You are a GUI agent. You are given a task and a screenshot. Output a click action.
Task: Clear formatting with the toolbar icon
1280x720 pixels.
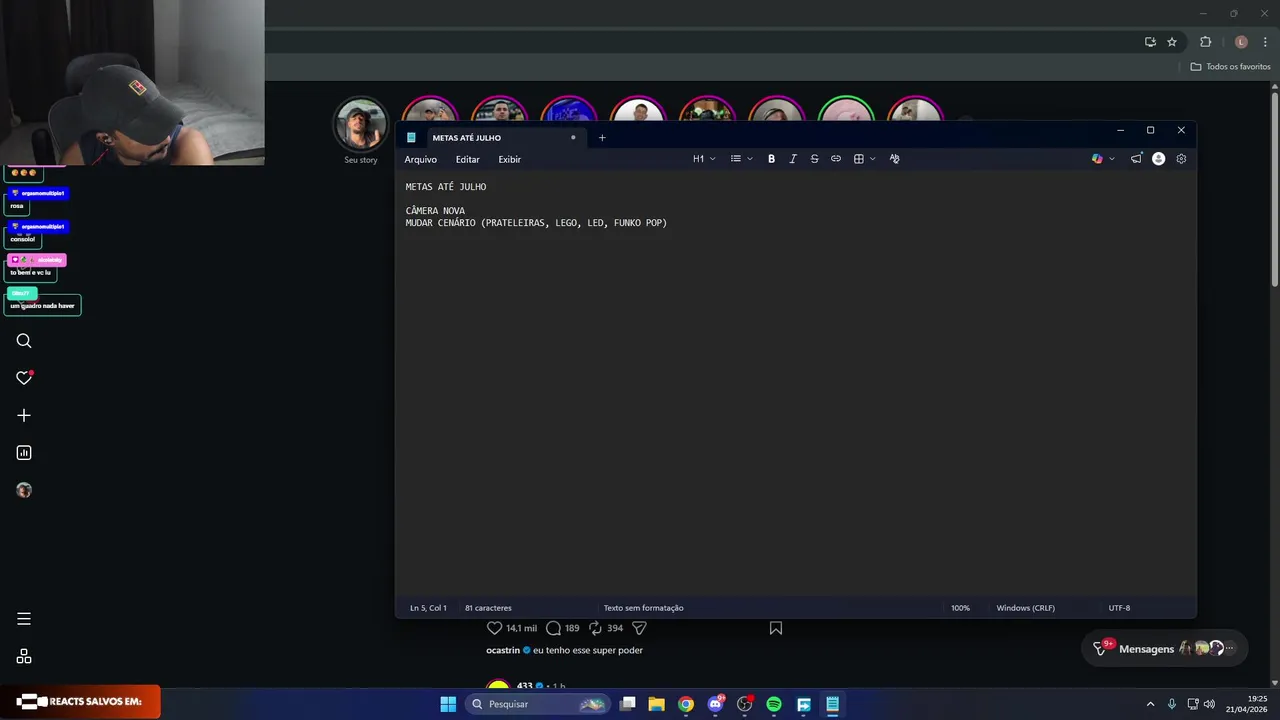894,159
